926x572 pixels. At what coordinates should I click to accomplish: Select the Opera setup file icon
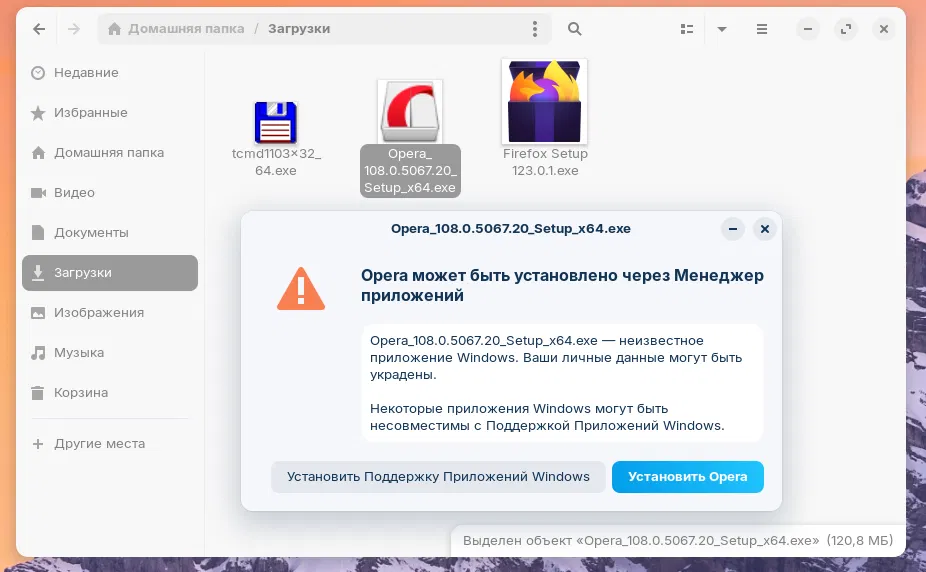coord(410,112)
